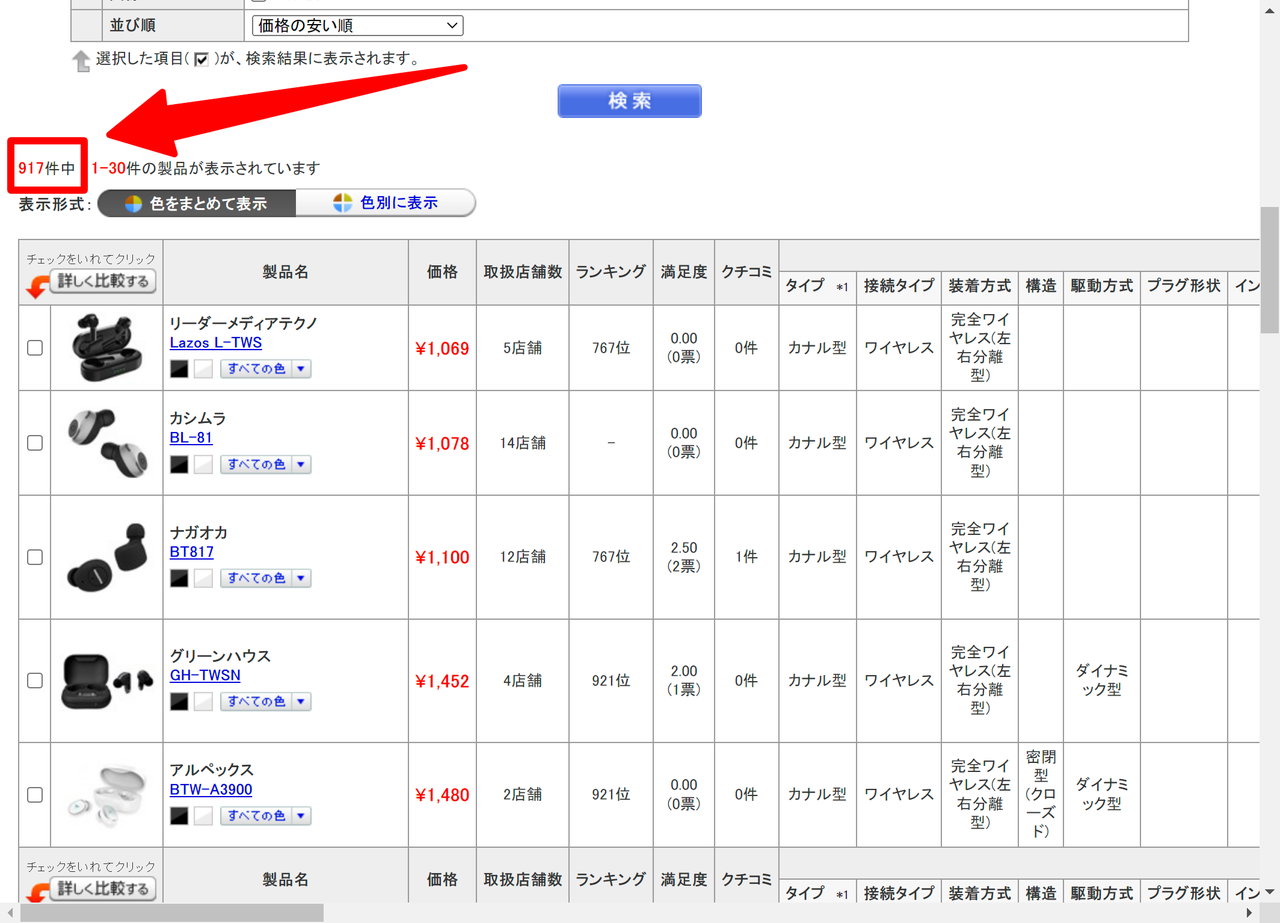Click the BTW-A3900 white earbuds image

pyautogui.click(x=107, y=794)
